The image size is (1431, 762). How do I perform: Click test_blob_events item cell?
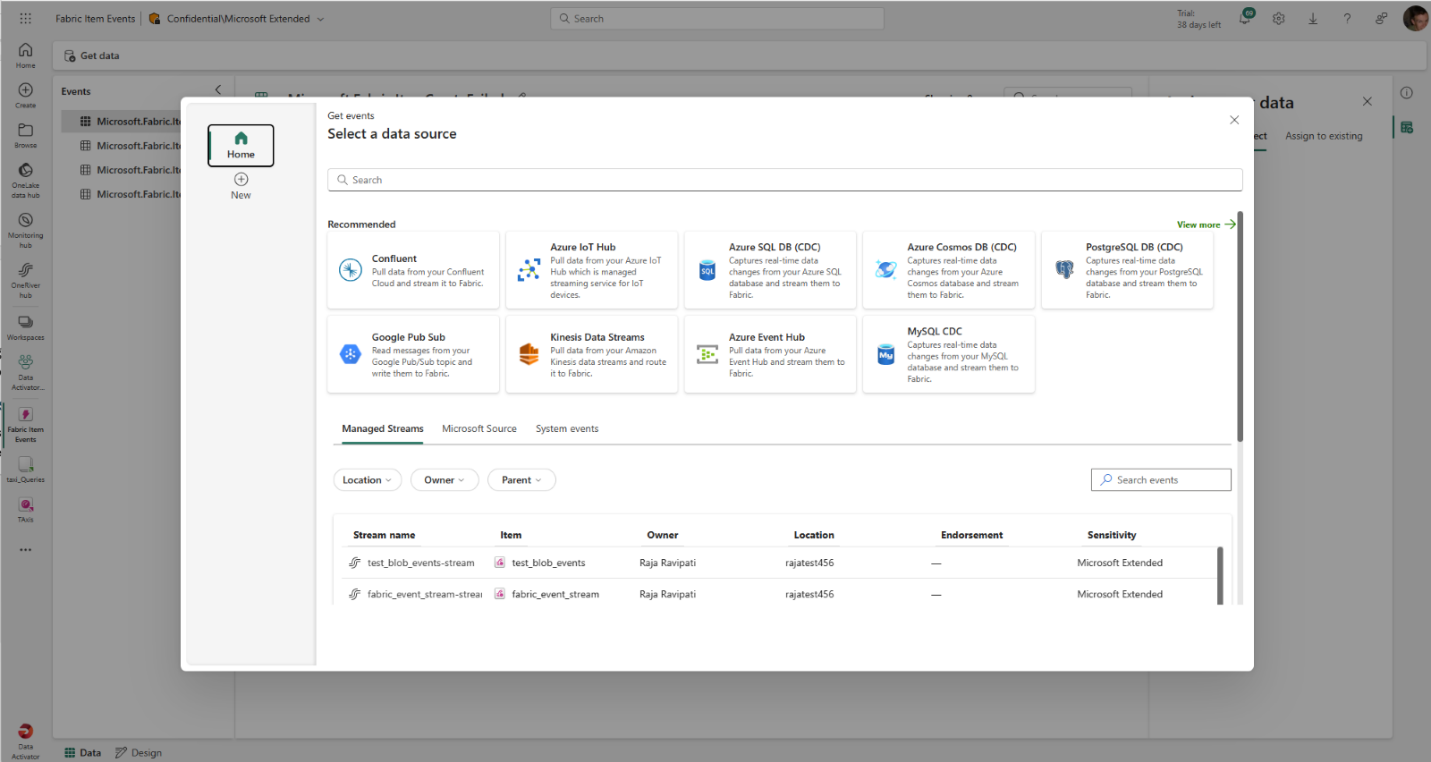540,563
